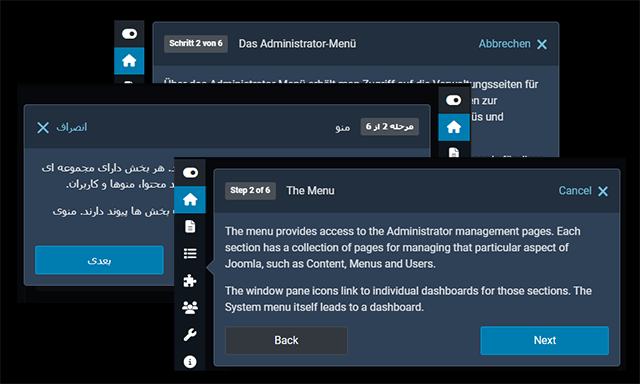This screenshot has width=640, height=384.
Task: Click the 'Schritt 2 von 6' badge
Action: tap(196, 44)
